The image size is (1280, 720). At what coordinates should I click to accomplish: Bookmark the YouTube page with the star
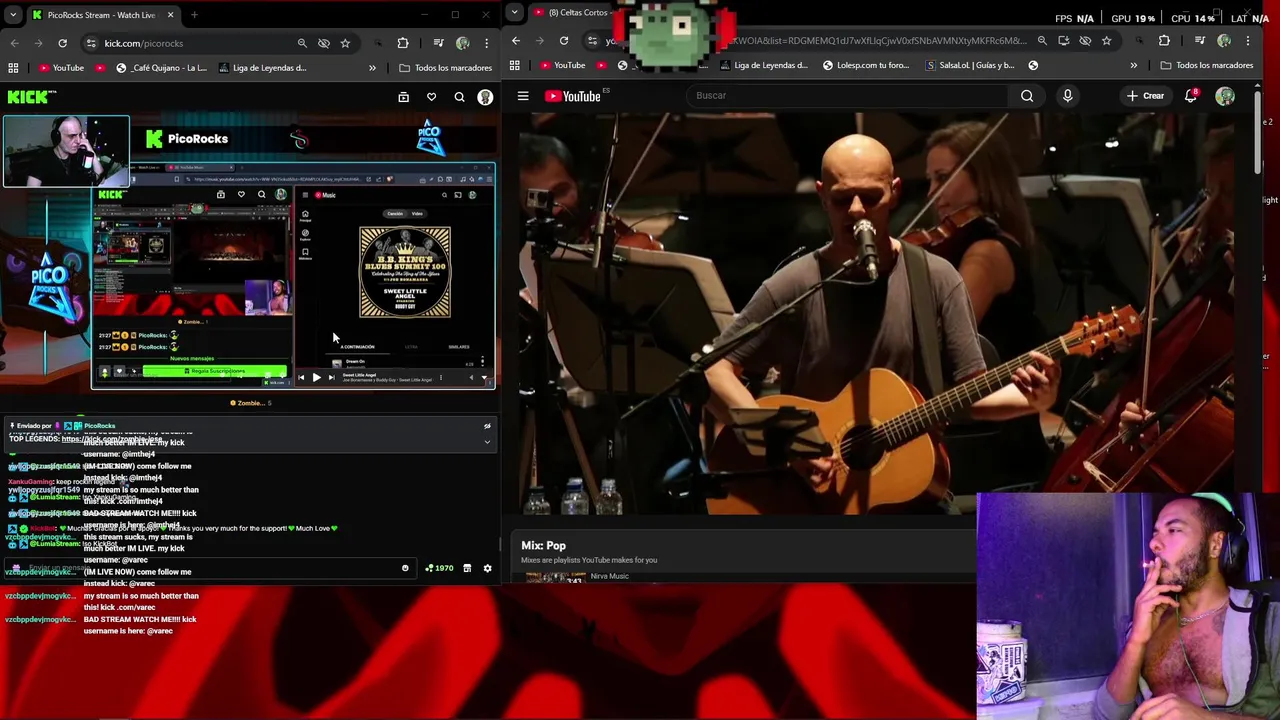click(x=1106, y=41)
